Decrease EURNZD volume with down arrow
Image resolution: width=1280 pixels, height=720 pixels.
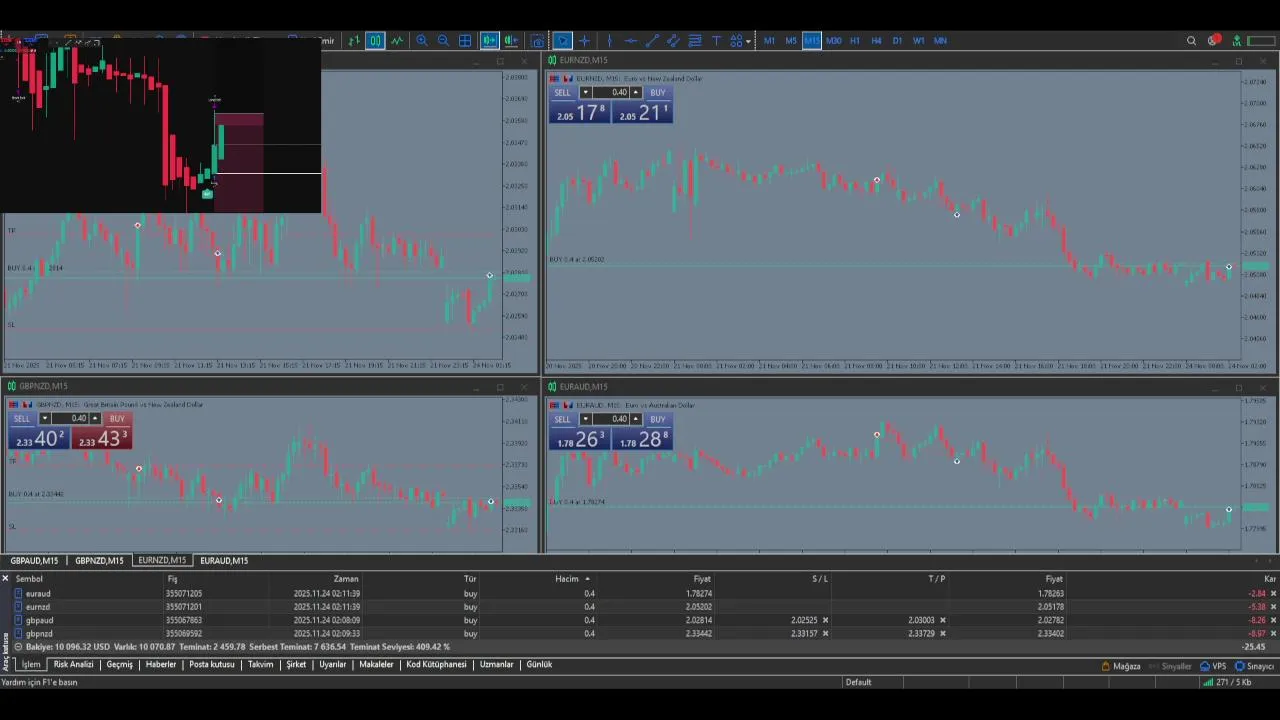coord(585,93)
